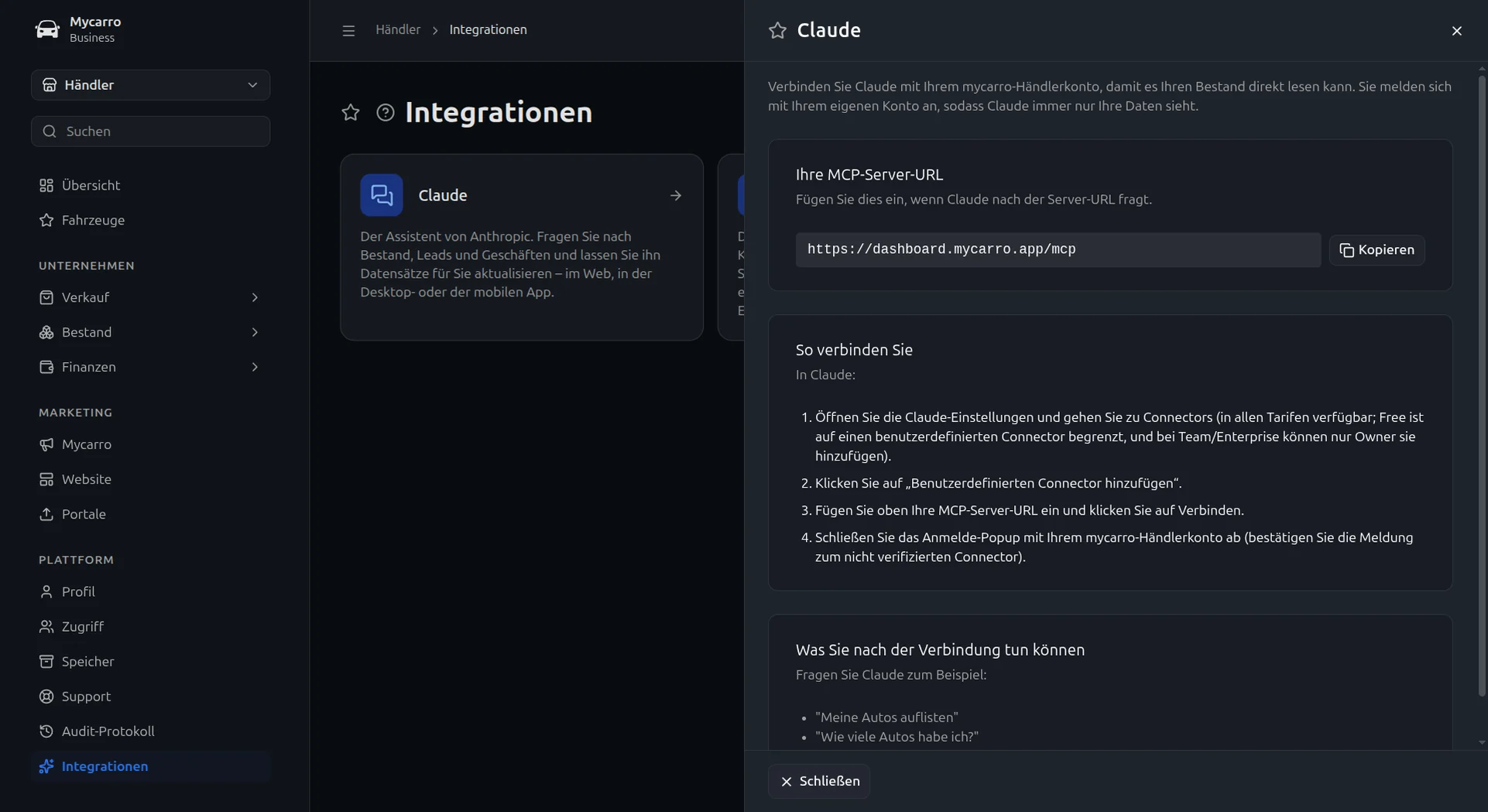This screenshot has height=812, width=1488.
Task: Expand the Finanzen section chevron
Action: [255, 368]
